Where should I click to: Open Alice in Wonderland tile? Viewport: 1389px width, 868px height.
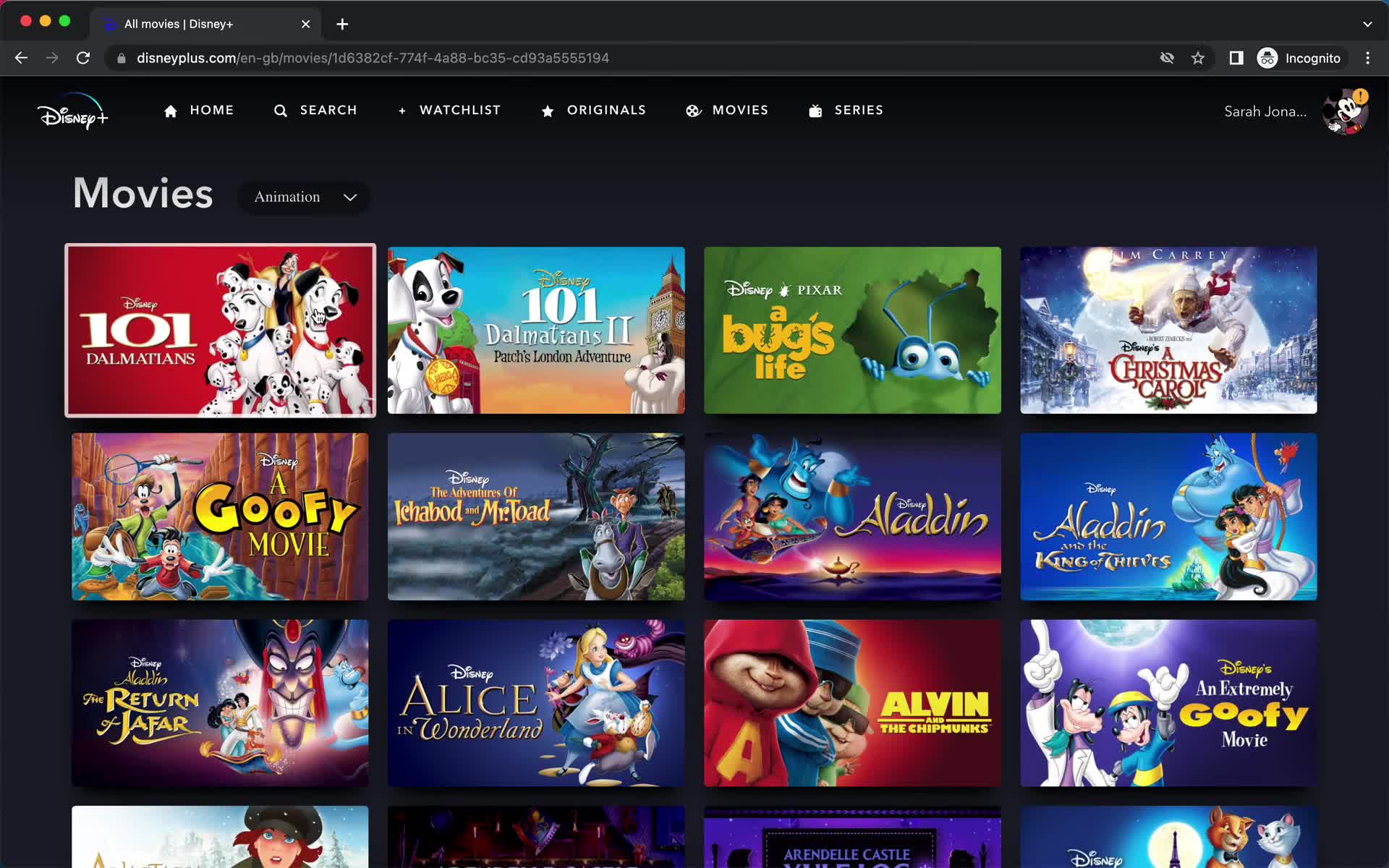pyautogui.click(x=536, y=703)
